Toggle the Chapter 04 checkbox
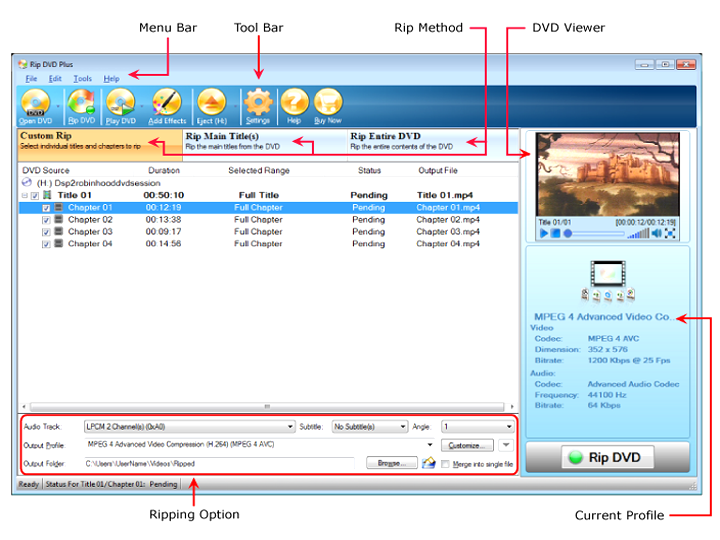720x540 pixels. click(x=46, y=244)
